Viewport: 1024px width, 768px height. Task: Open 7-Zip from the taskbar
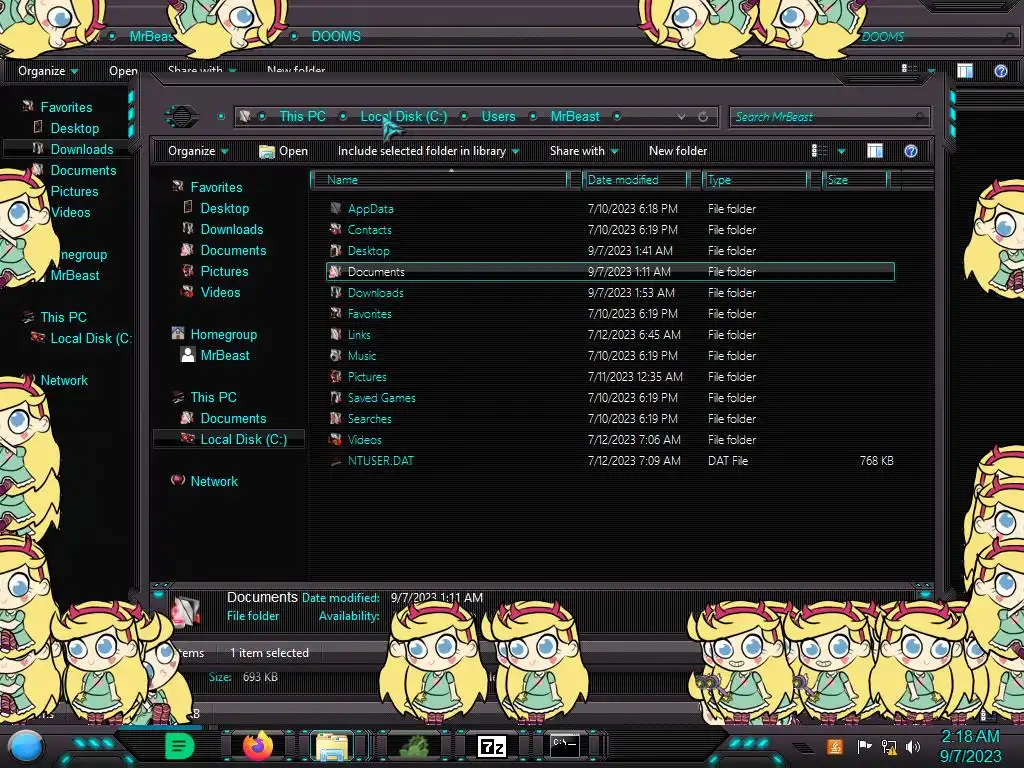tap(492, 746)
